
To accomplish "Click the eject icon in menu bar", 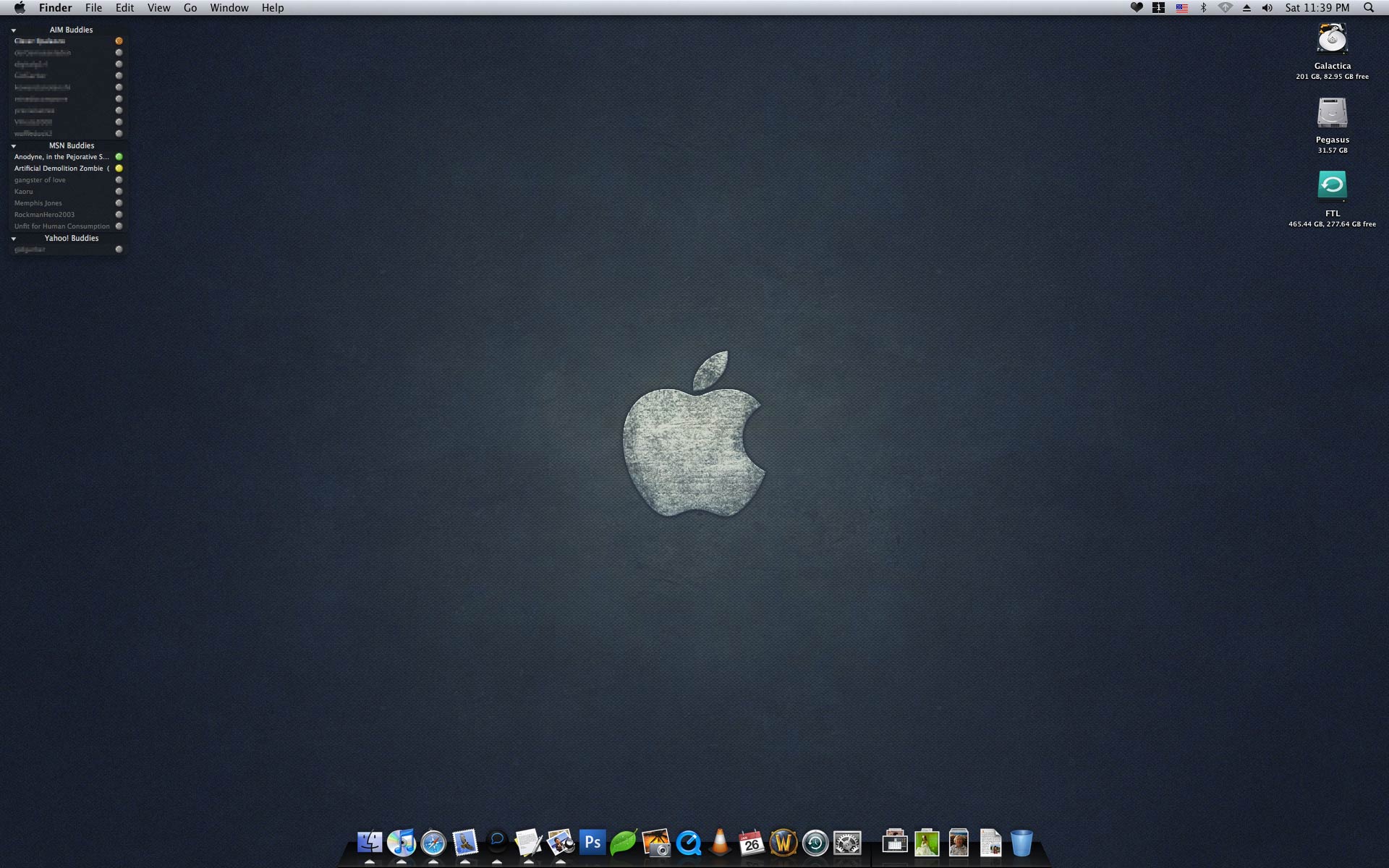I will pos(1246,7).
